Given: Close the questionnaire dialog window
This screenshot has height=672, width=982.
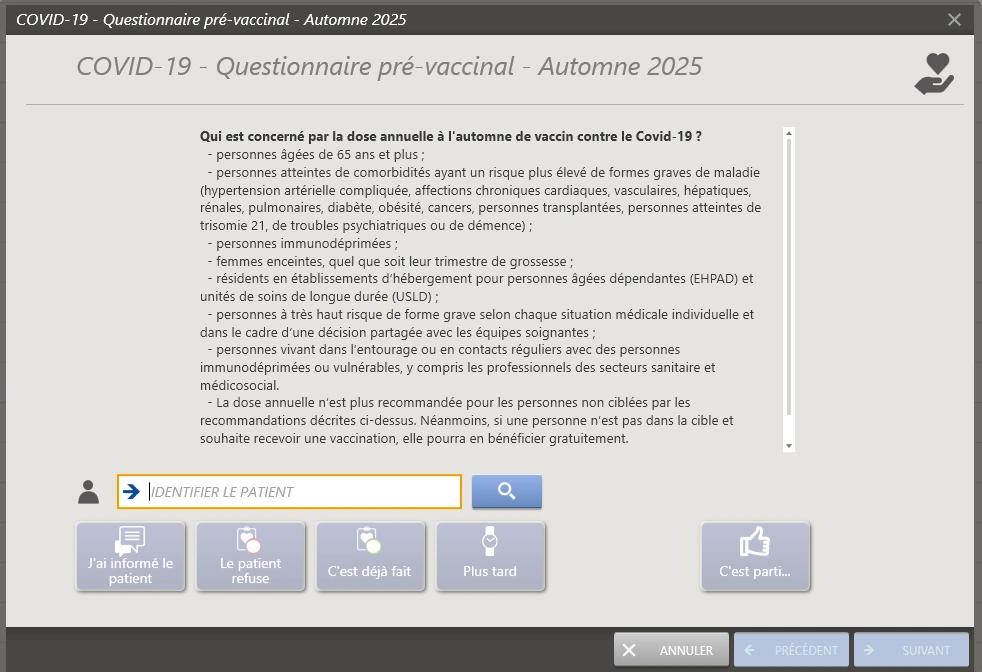Looking at the screenshot, I should pos(954,19).
